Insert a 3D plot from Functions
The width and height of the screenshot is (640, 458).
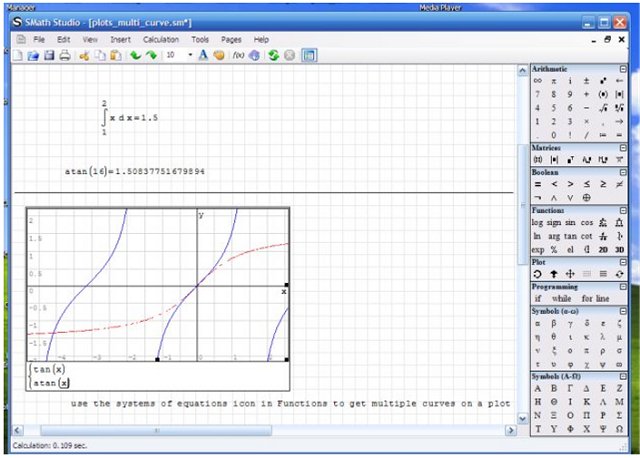pos(619,249)
